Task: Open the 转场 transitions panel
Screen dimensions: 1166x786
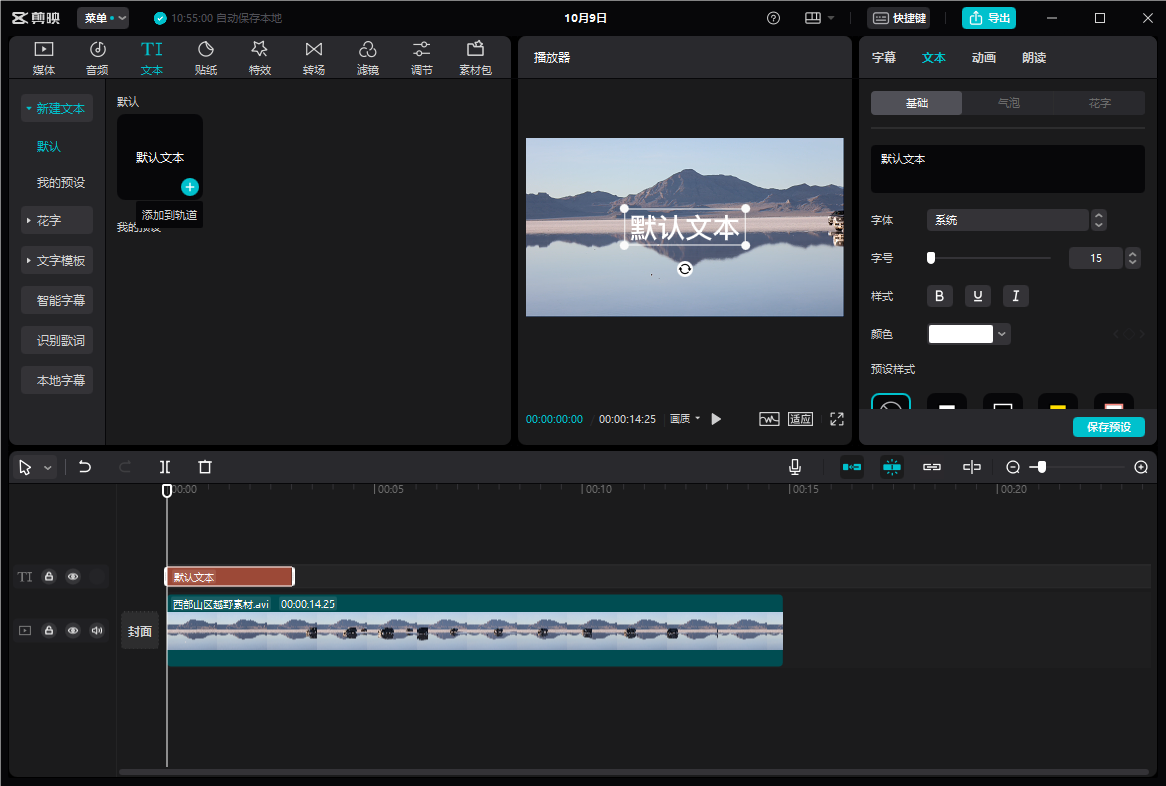Action: 314,57
